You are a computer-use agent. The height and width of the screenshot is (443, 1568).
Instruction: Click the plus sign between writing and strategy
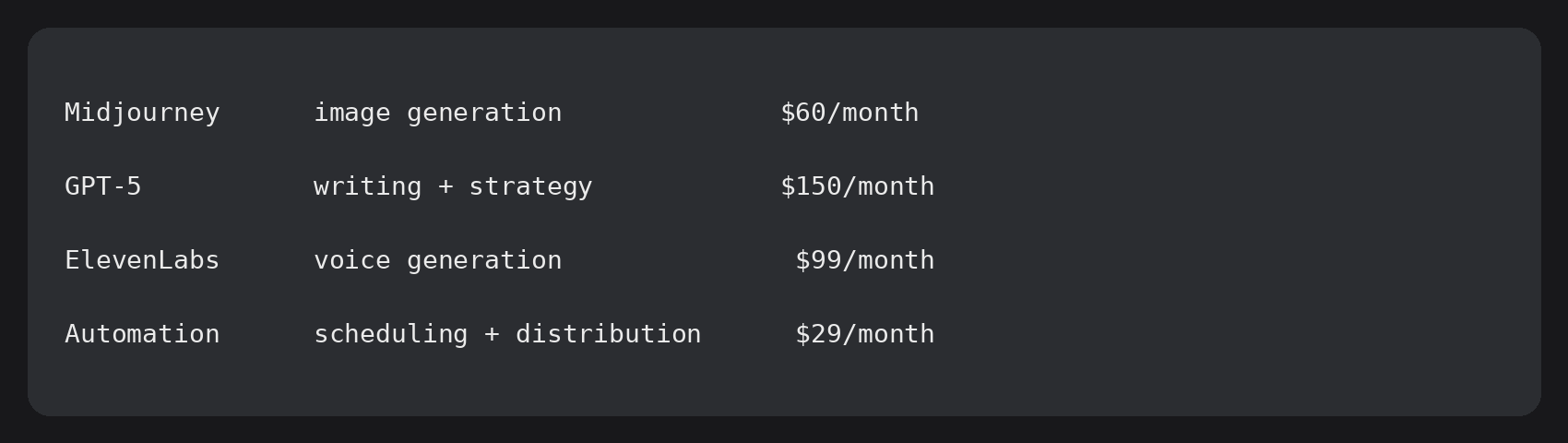tap(445, 187)
